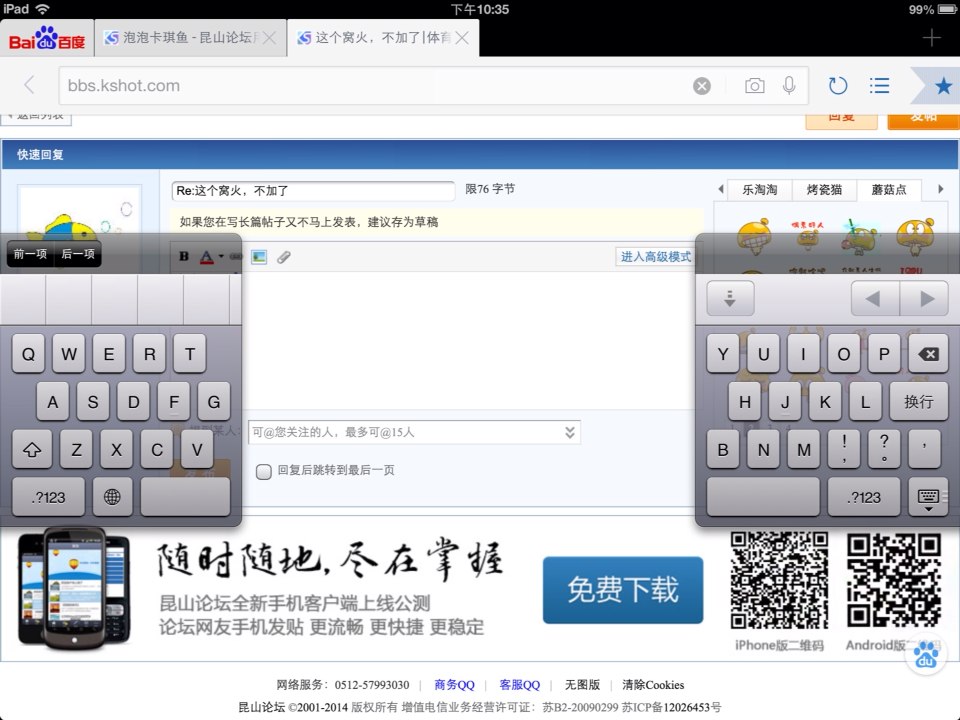Tap the 换行 return key

coord(918,402)
